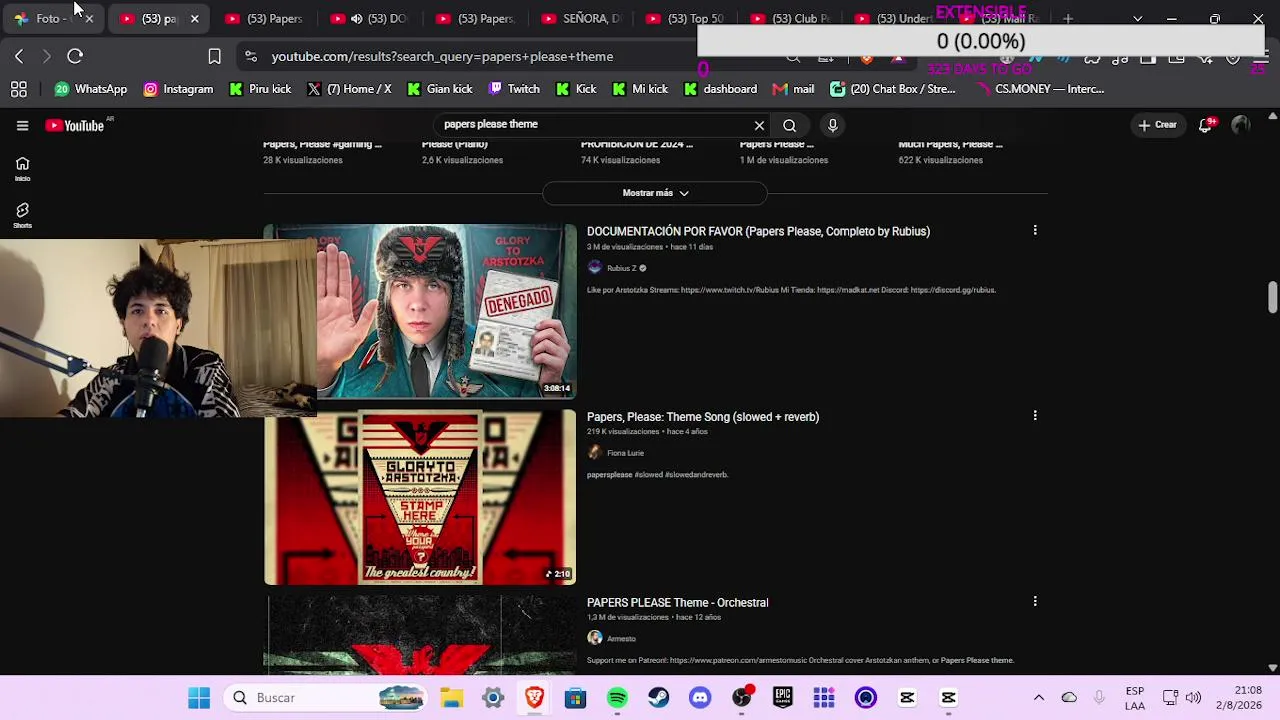Open the Instagram bookmark
1280x720 pixels.
pyautogui.click(x=178, y=89)
